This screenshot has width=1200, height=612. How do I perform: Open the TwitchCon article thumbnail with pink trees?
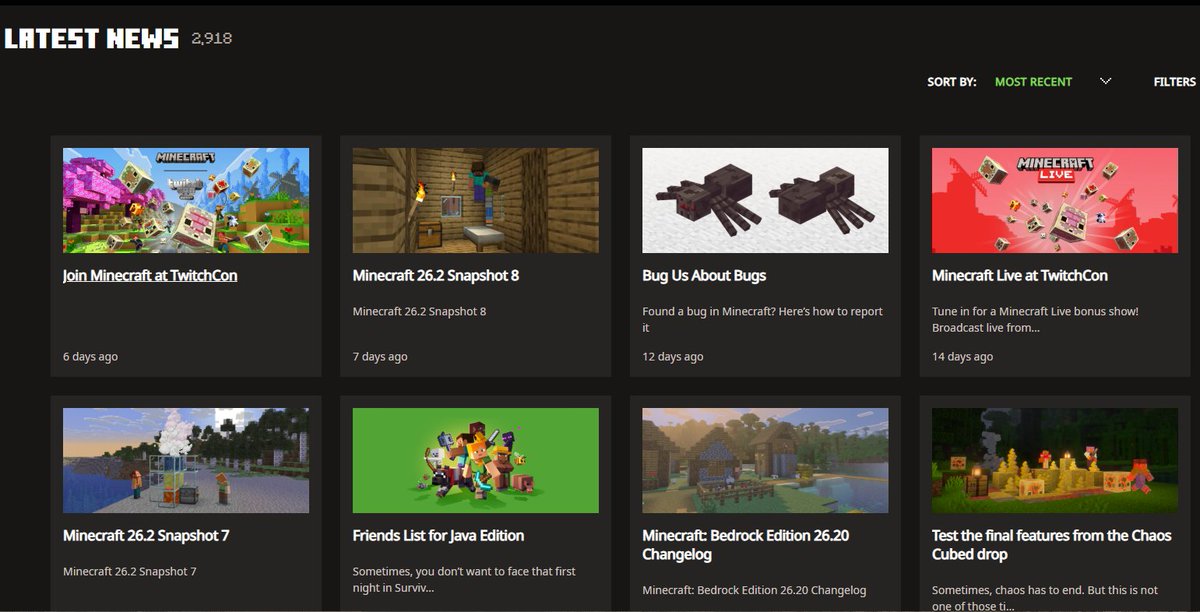click(186, 200)
